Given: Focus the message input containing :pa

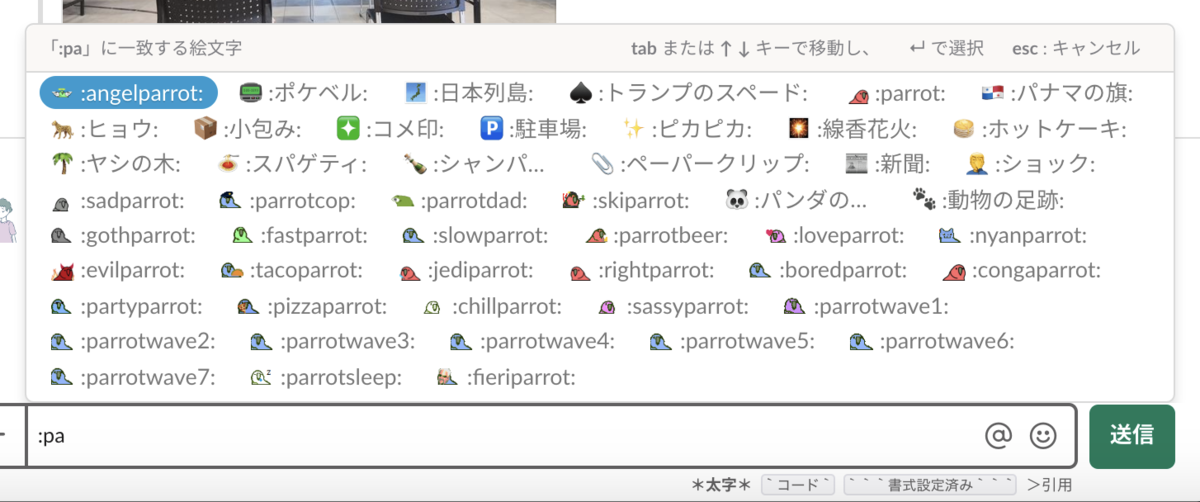Looking at the screenshot, I should (550, 436).
